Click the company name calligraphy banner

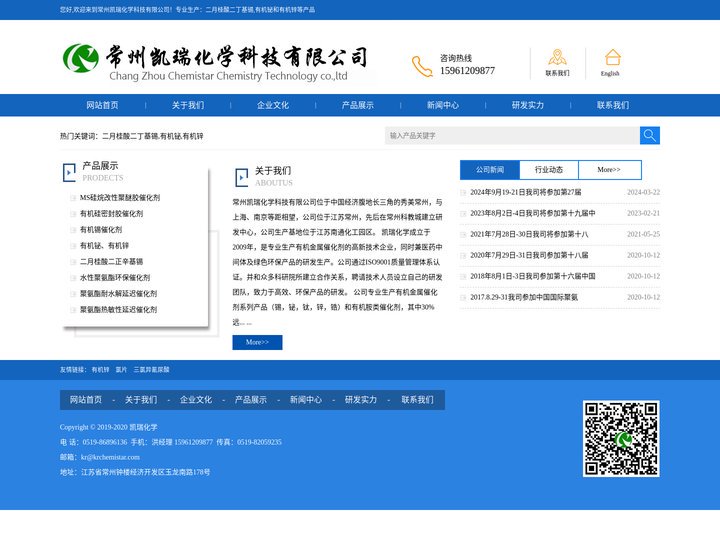tap(237, 57)
